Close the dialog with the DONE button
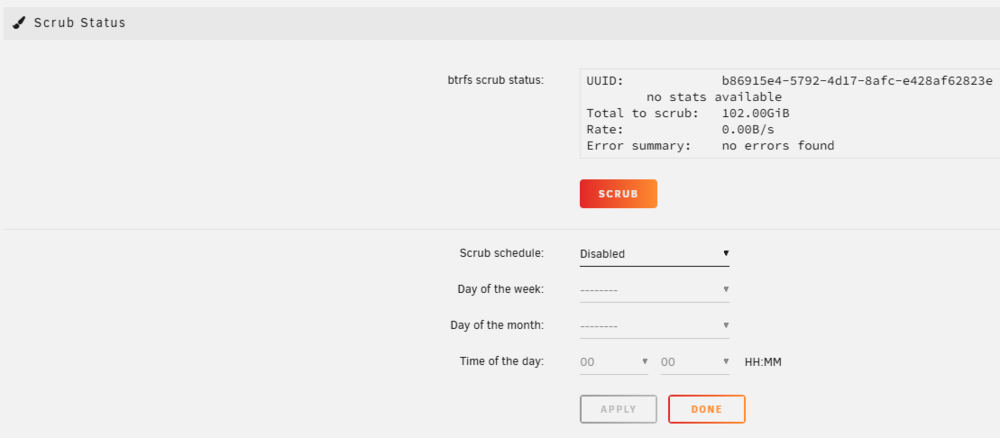 tap(707, 409)
